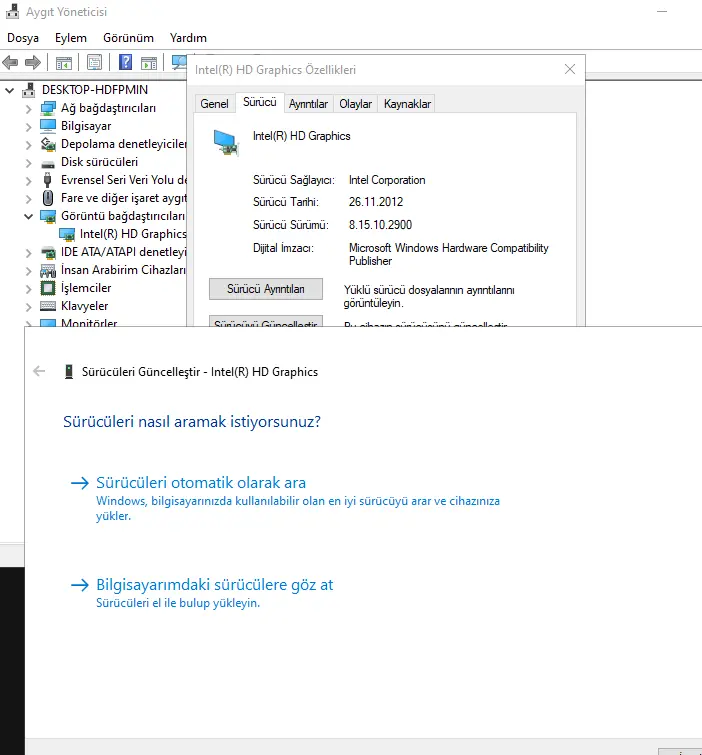Switch to the Ayrıntılar tab
The image size is (702, 755).
[x=308, y=104]
